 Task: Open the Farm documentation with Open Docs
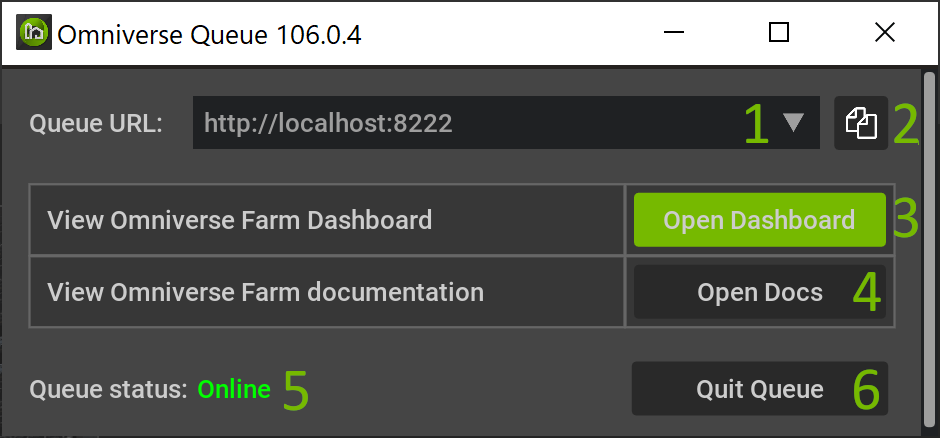[760, 292]
